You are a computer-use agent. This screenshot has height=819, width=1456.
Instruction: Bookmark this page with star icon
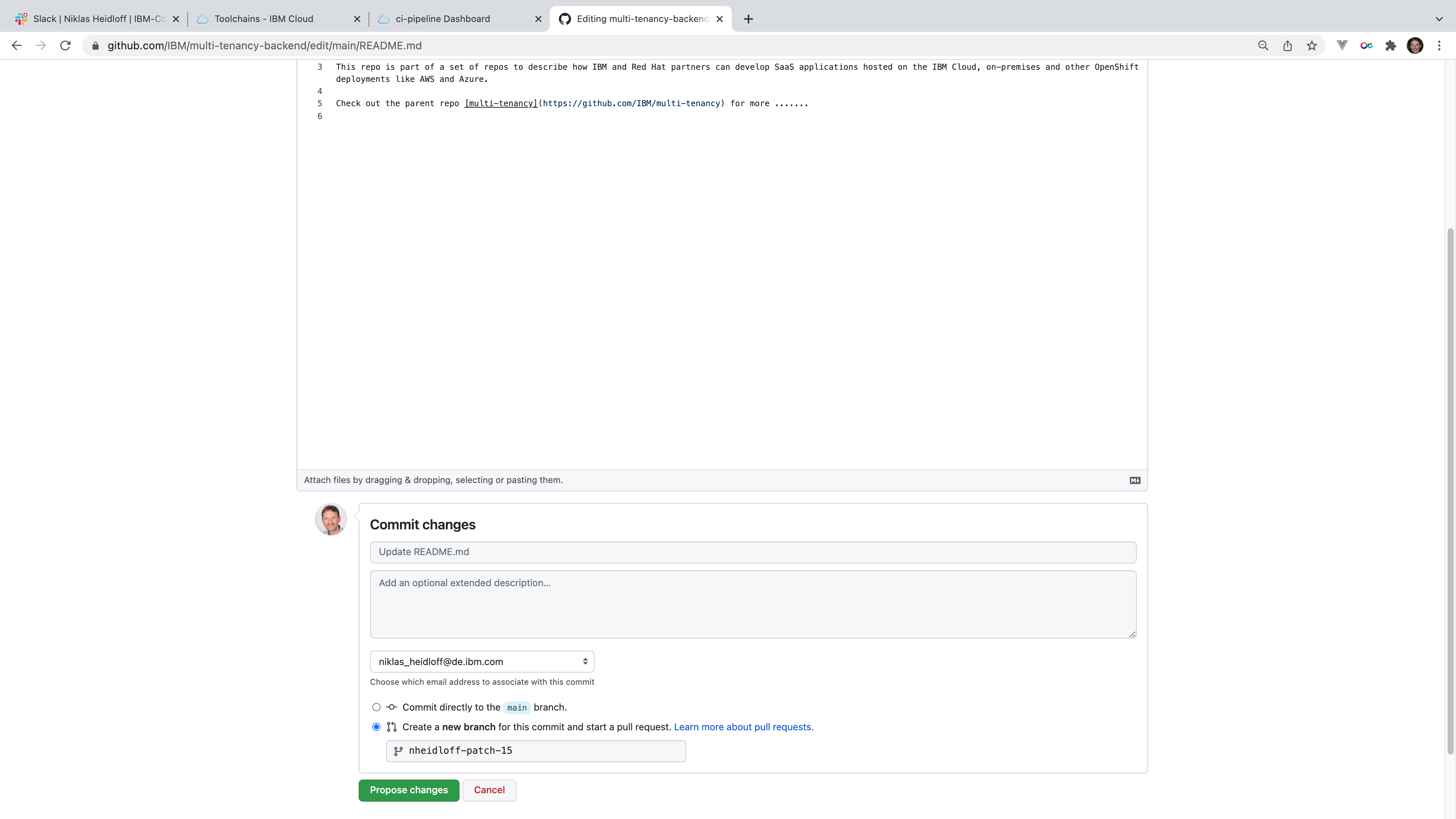1311,46
